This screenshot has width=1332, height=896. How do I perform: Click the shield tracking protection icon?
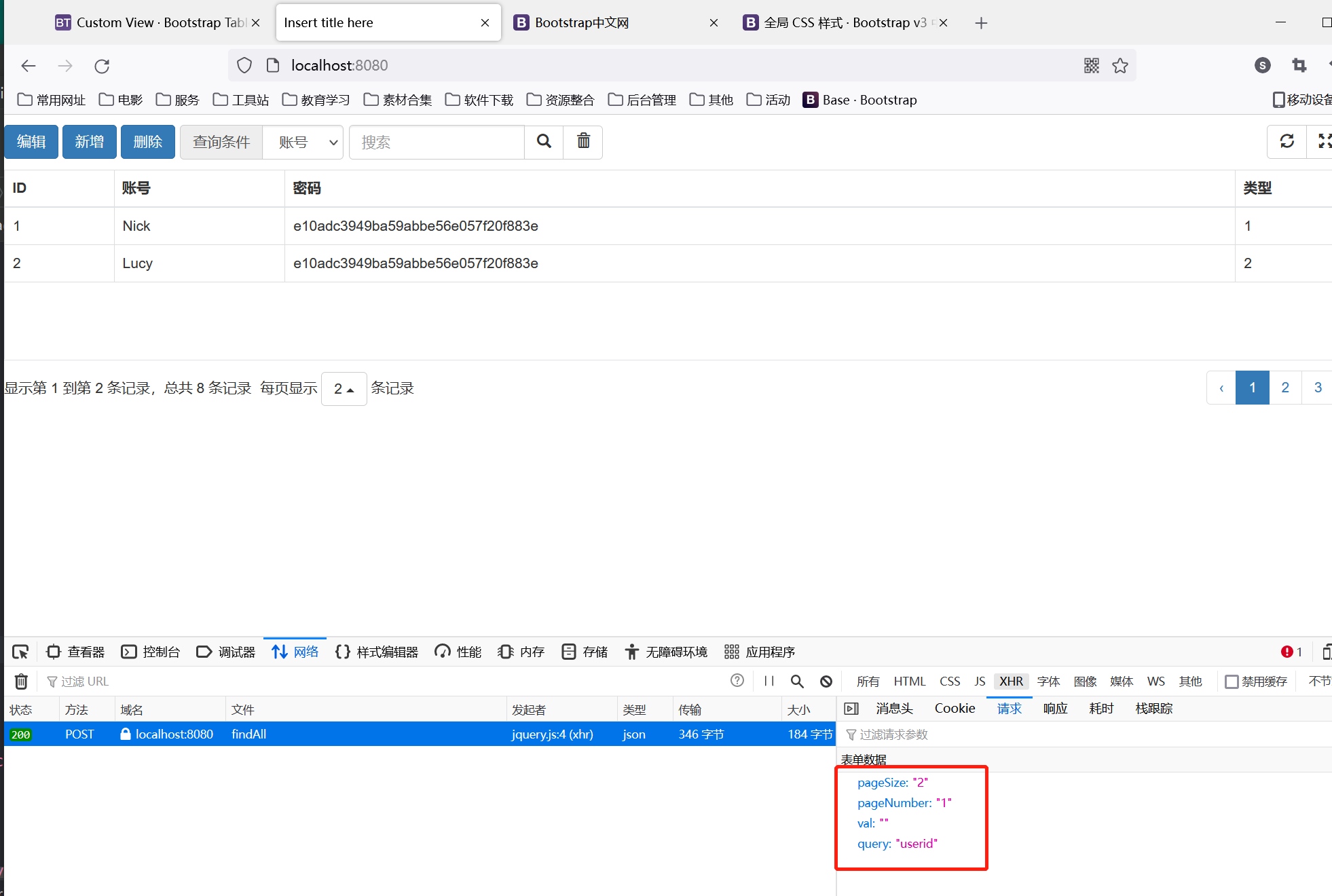pos(244,65)
